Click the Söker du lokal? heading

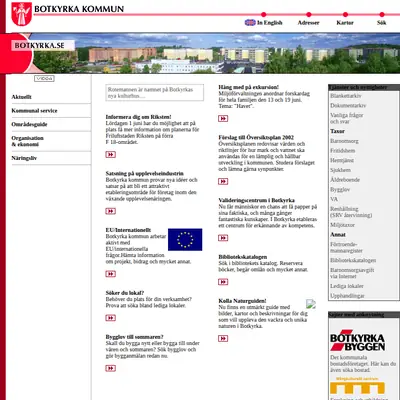tap(125, 293)
